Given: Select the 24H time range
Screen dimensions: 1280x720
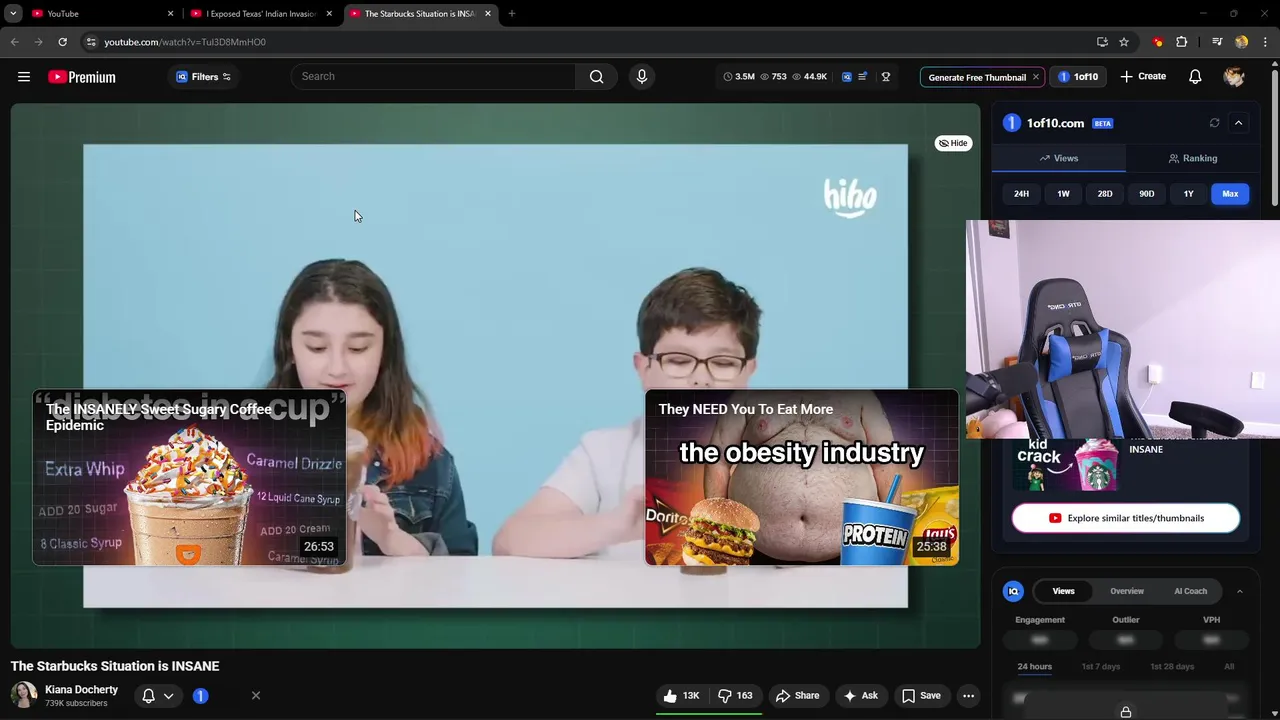Looking at the screenshot, I should click(x=1021, y=194).
